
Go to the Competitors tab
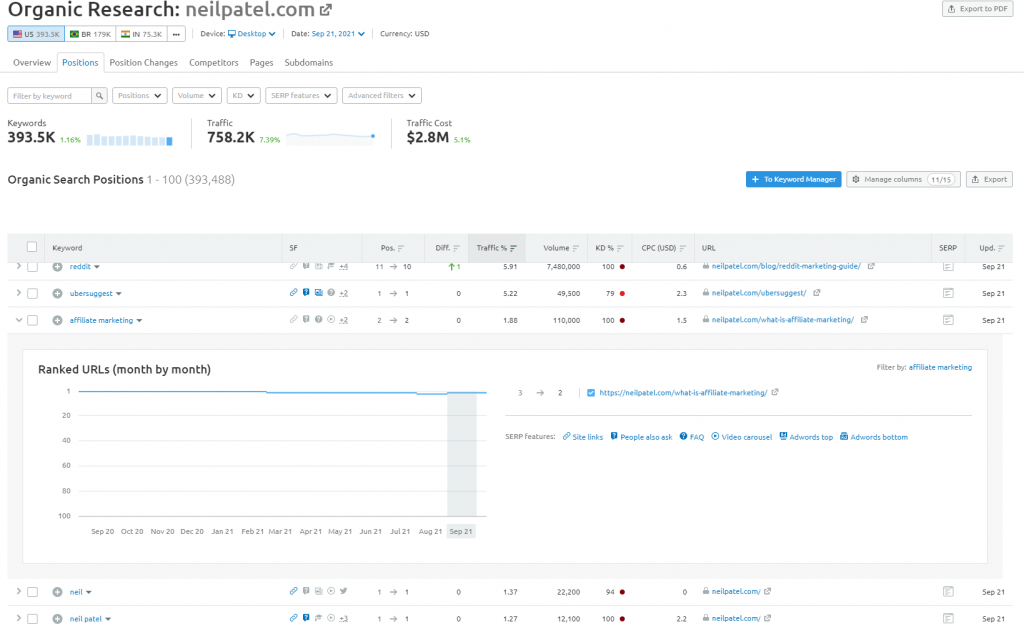tap(214, 63)
